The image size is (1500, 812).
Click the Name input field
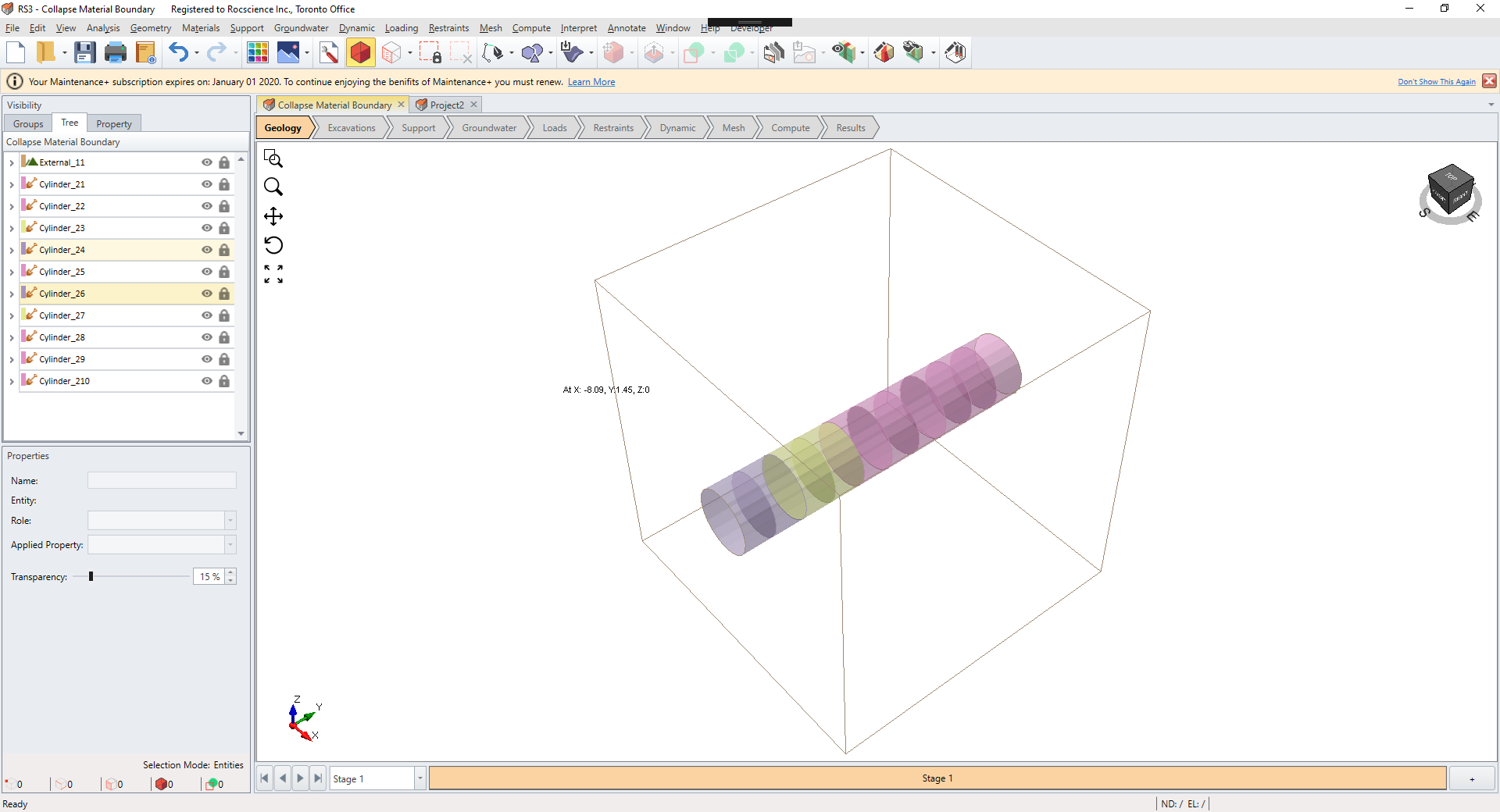coord(162,480)
